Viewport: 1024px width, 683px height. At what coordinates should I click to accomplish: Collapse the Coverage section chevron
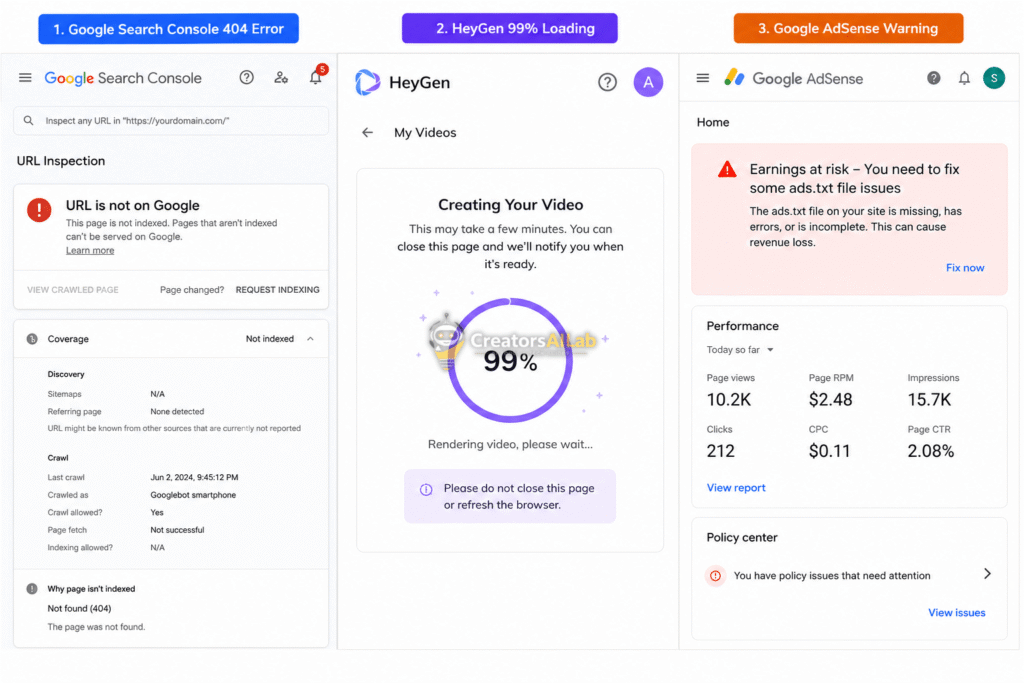(x=310, y=339)
